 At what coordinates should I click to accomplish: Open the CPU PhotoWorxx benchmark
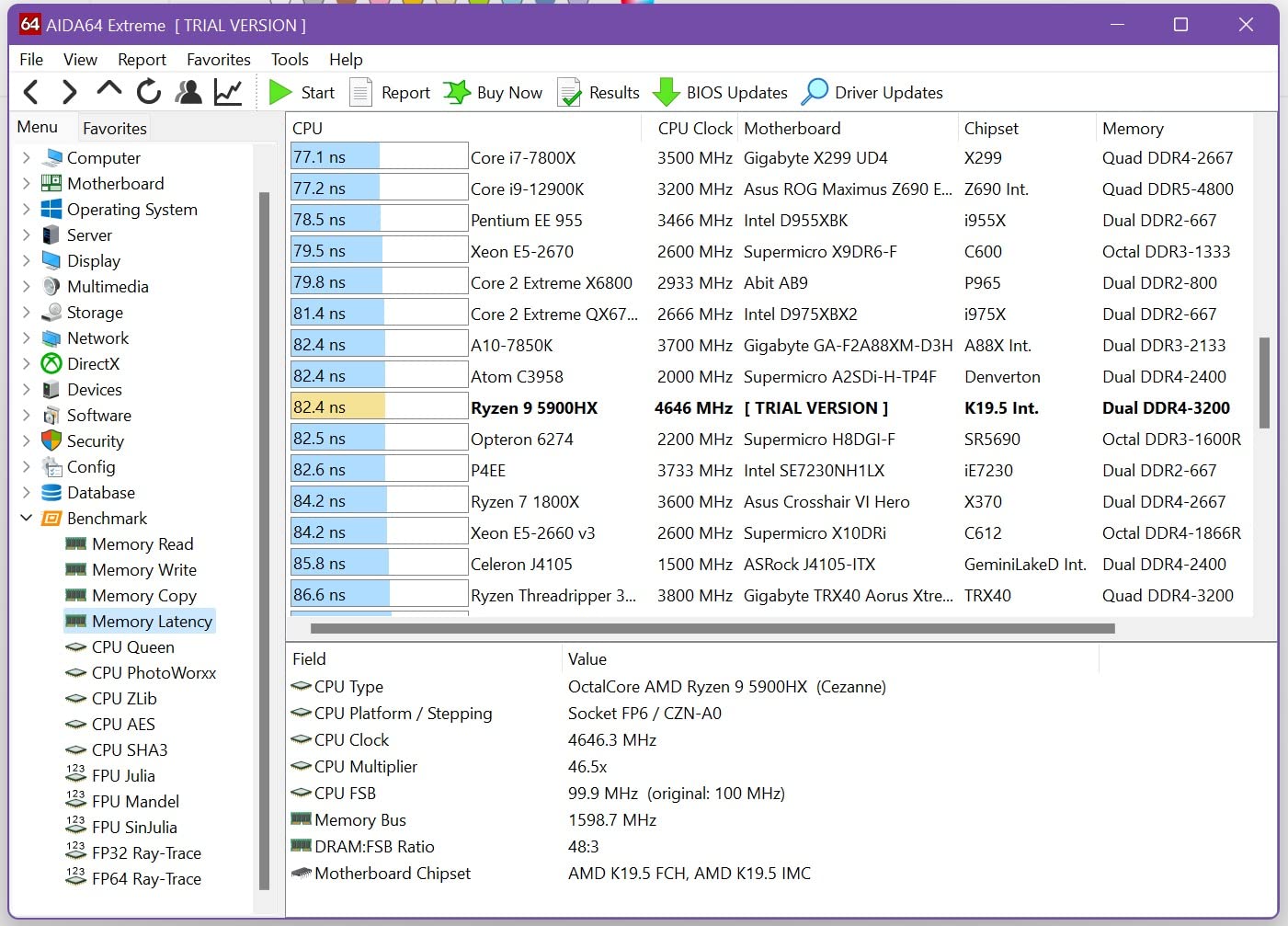pos(141,673)
